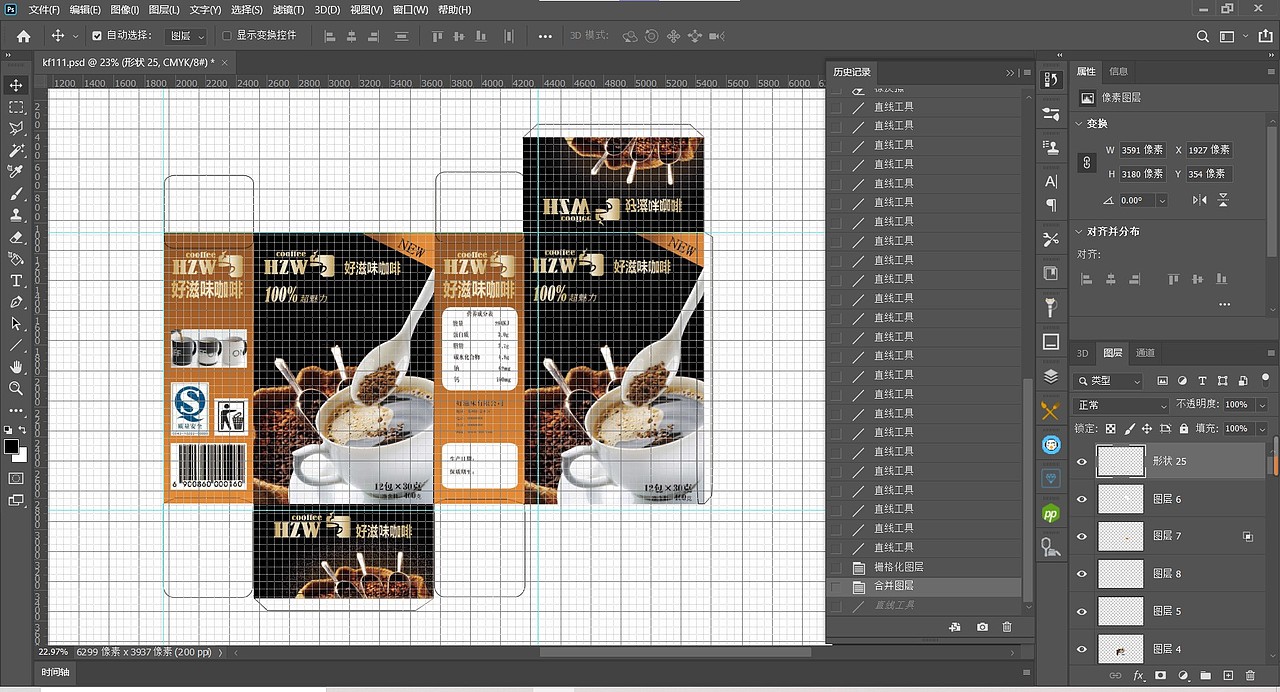This screenshot has width=1280, height=692.
Task: Hide the 图层 6 layer
Action: pyautogui.click(x=1081, y=498)
